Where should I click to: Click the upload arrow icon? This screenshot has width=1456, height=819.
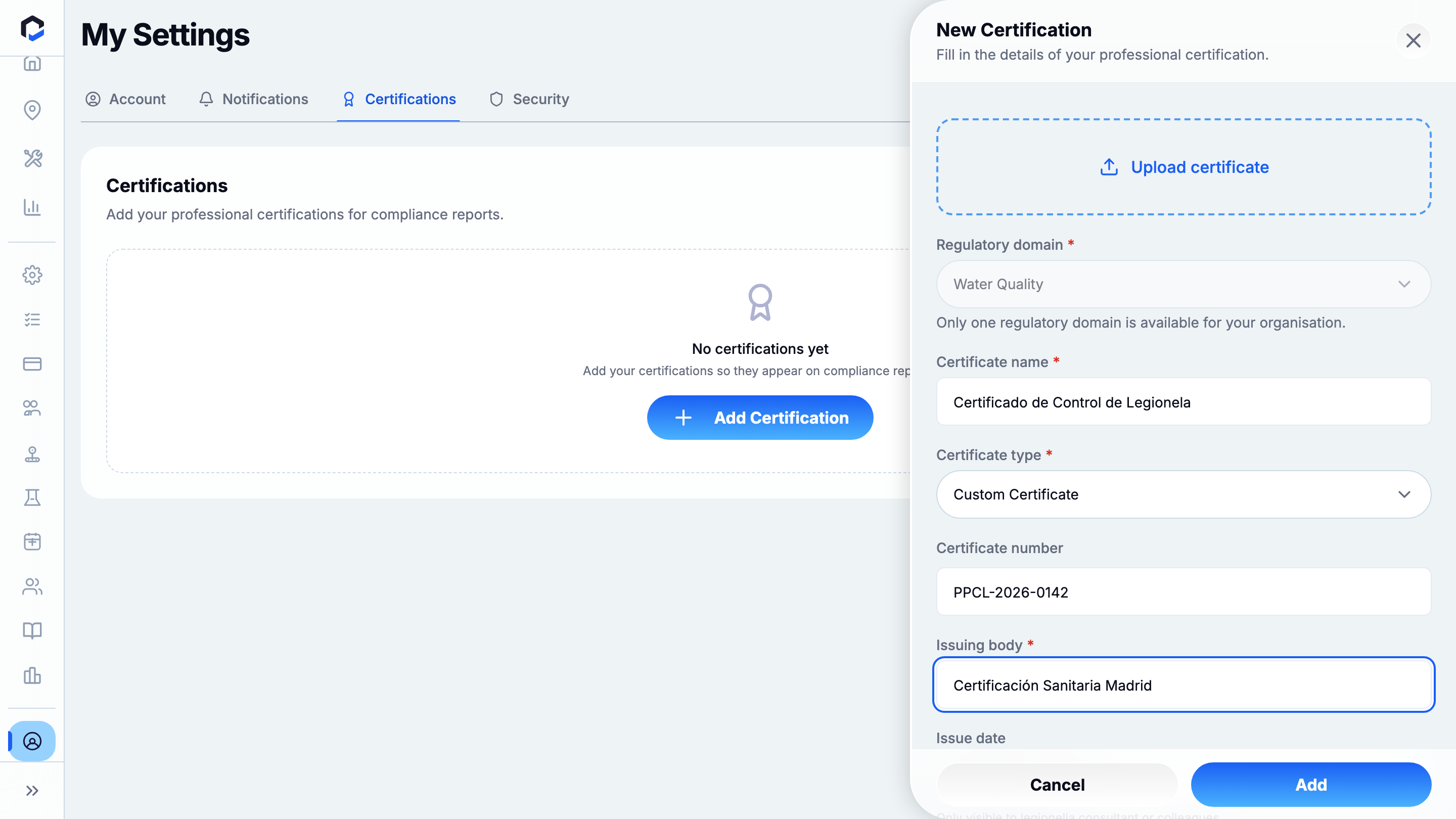(x=1109, y=167)
